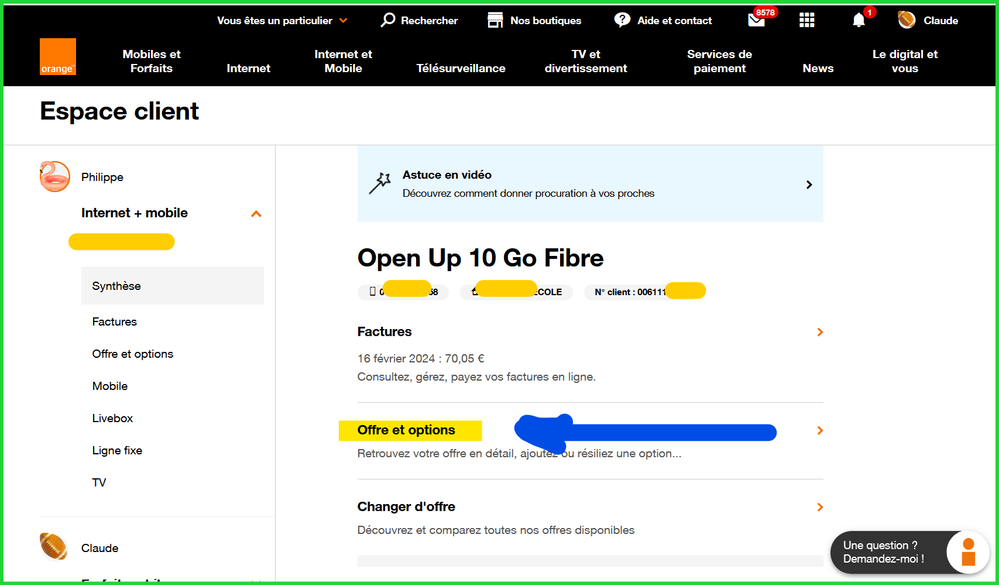
Task: Click Claude's football avatar in sidebar
Action: click(54, 547)
